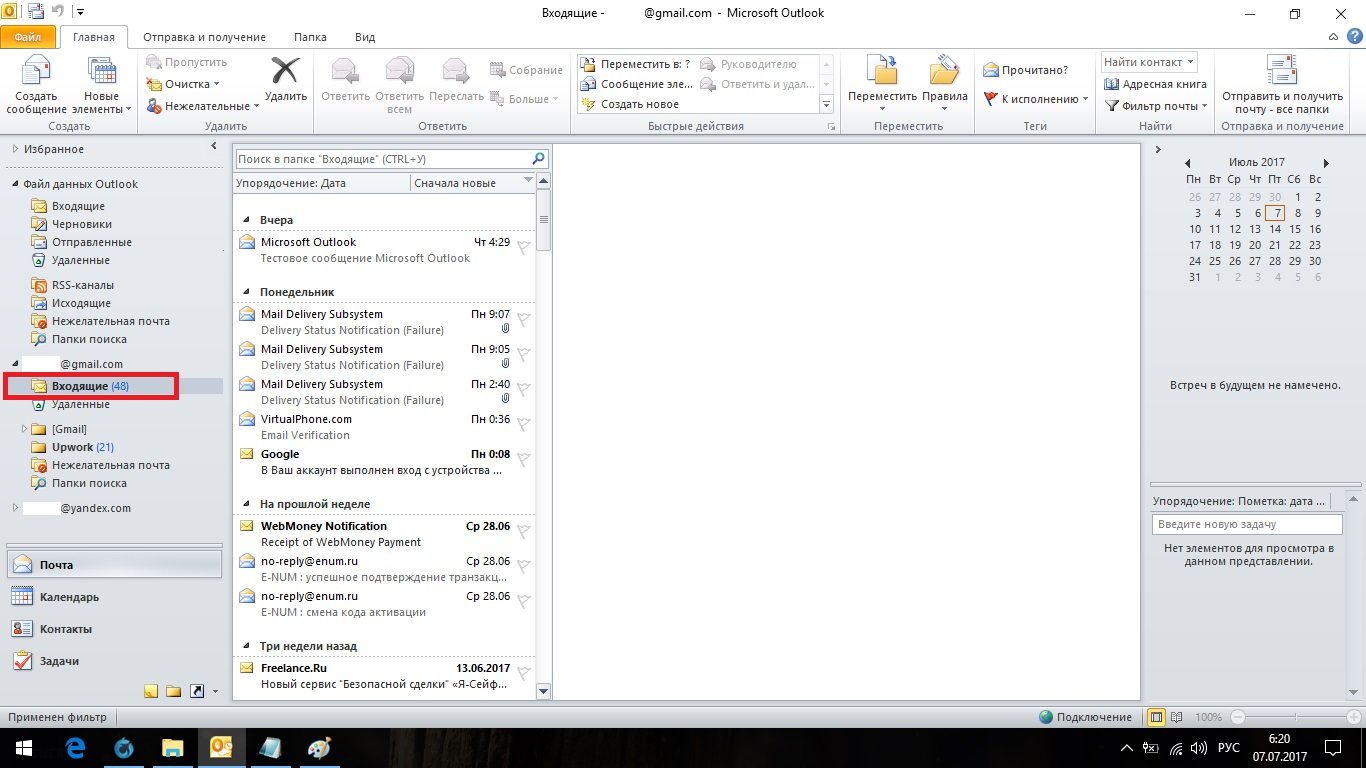Click the new task input (Введите новую задачу)
Viewport: 1366px width, 768px height.
point(1246,524)
